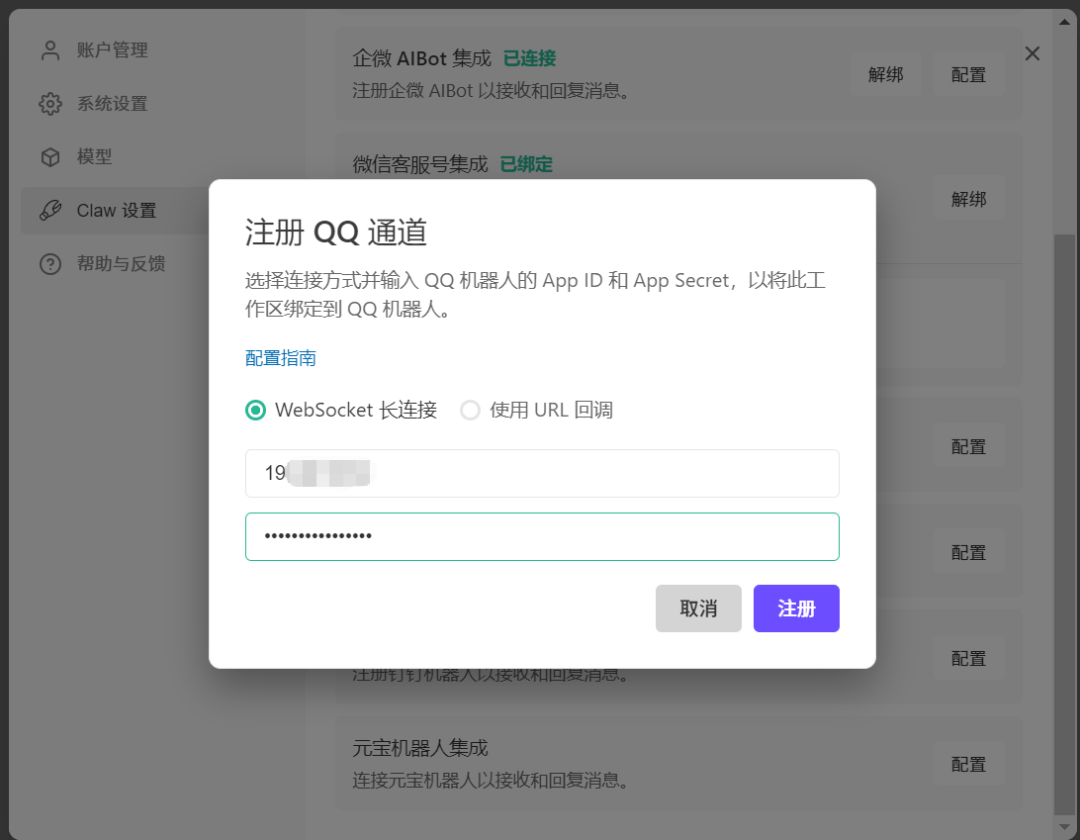
Task: Click the close X of the settings panel
Action: (x=1032, y=54)
